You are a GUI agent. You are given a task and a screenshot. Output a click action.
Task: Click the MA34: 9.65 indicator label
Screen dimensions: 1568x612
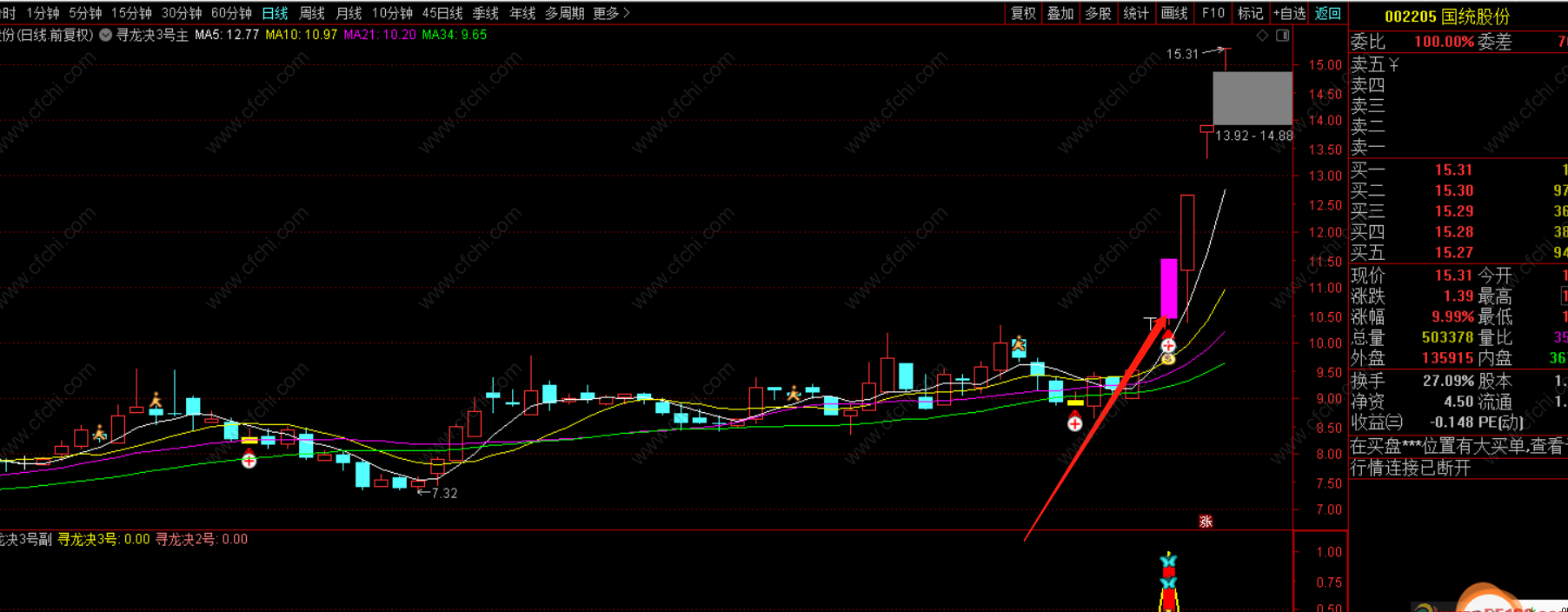point(455,35)
